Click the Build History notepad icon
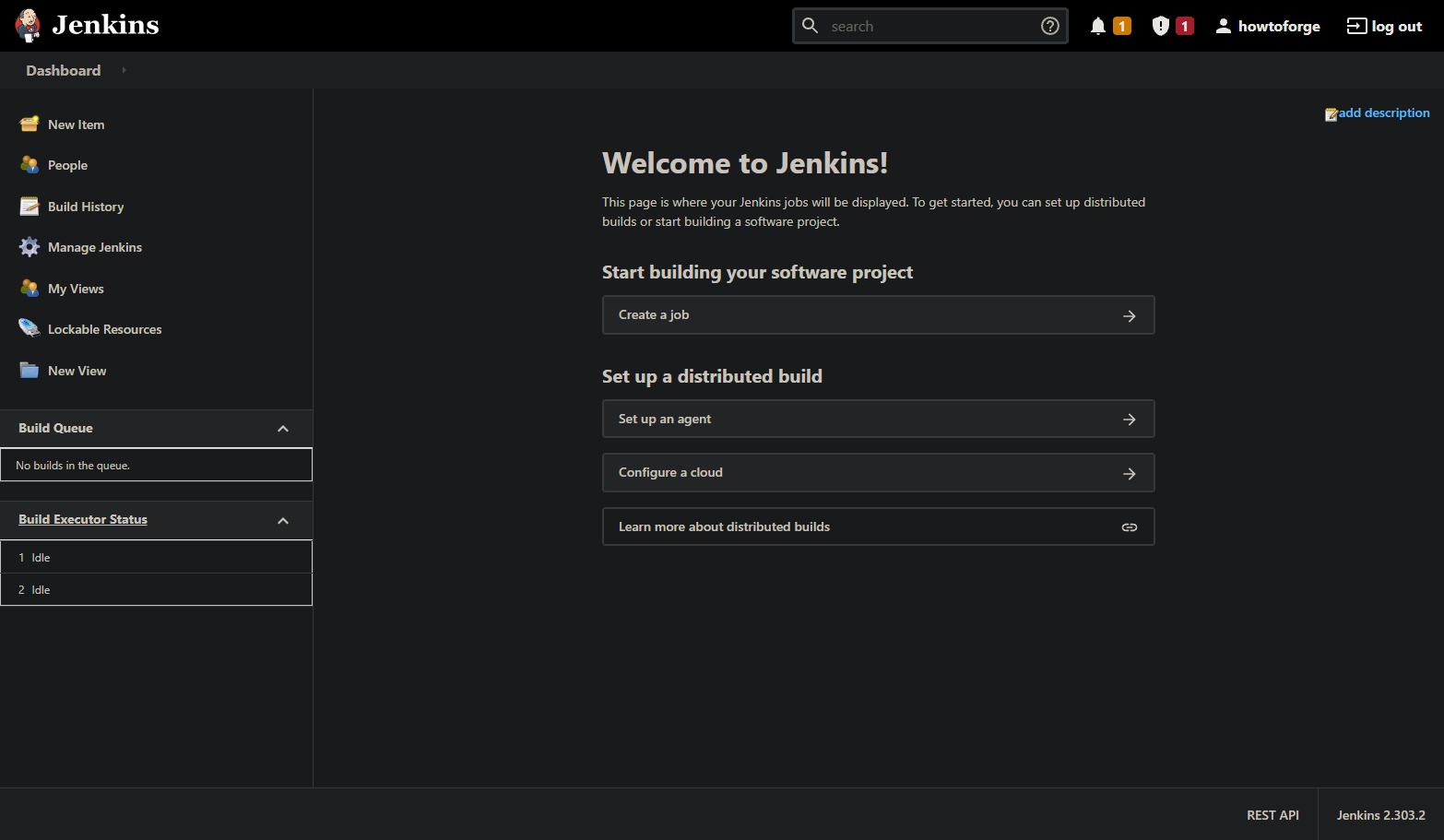 30,207
